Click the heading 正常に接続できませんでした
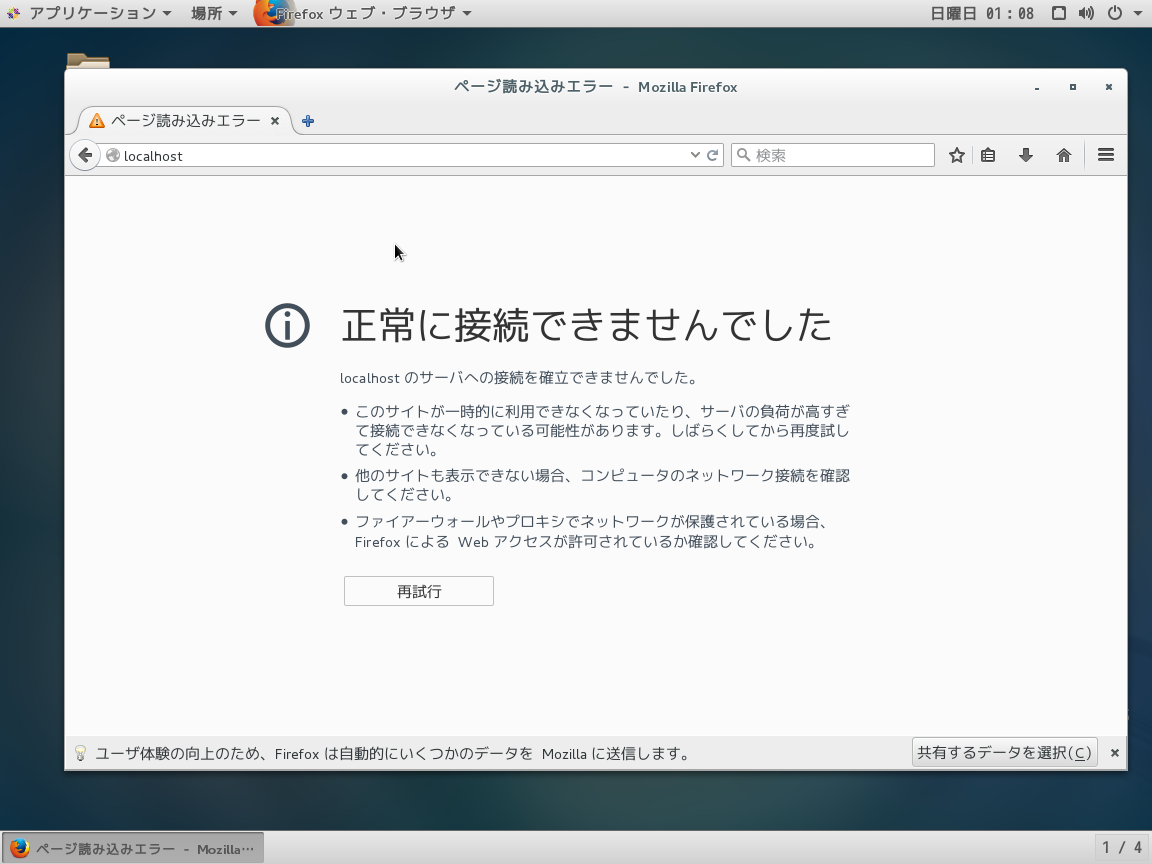 coord(586,325)
